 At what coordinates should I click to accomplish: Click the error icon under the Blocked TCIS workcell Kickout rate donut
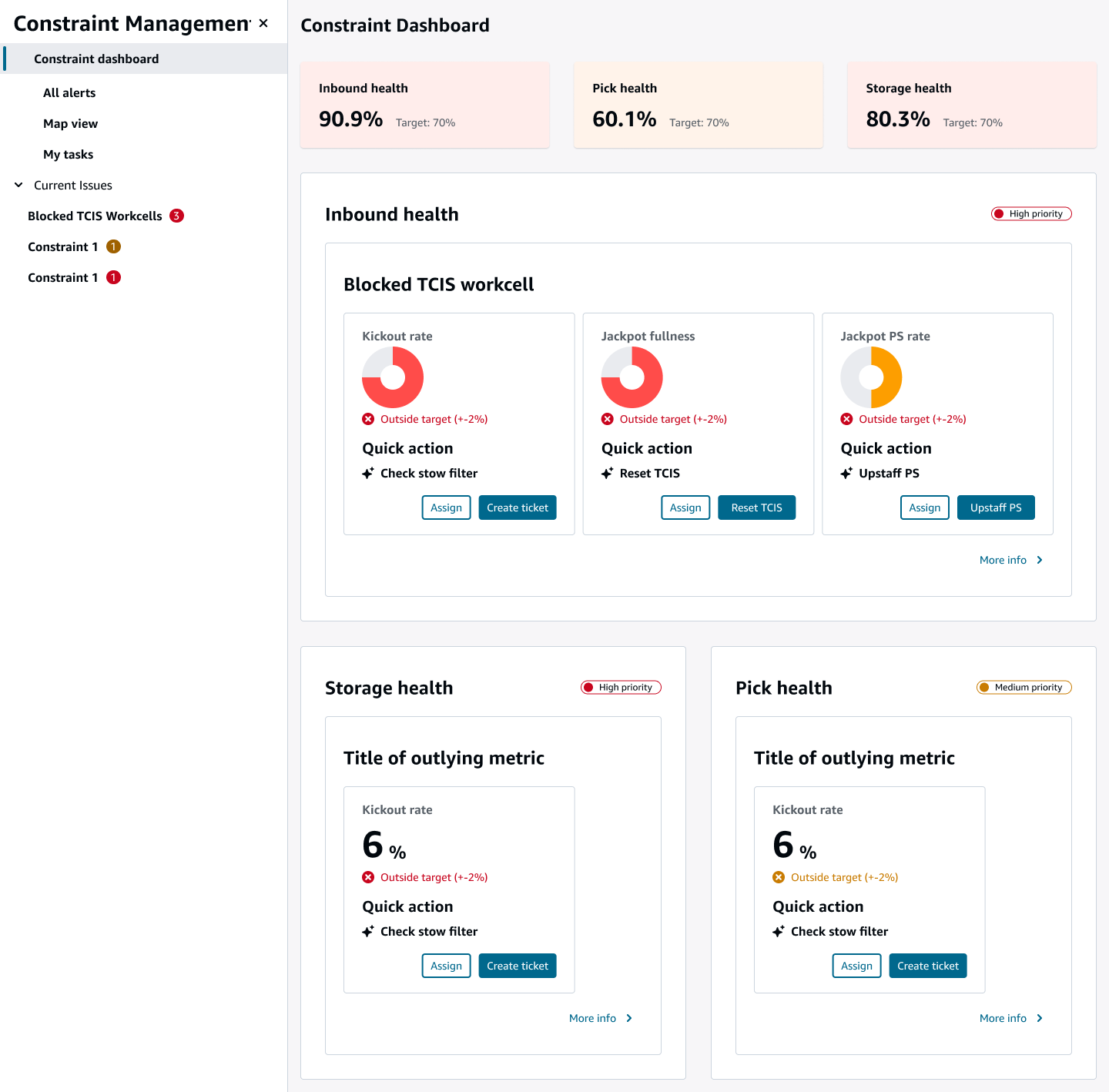(368, 419)
